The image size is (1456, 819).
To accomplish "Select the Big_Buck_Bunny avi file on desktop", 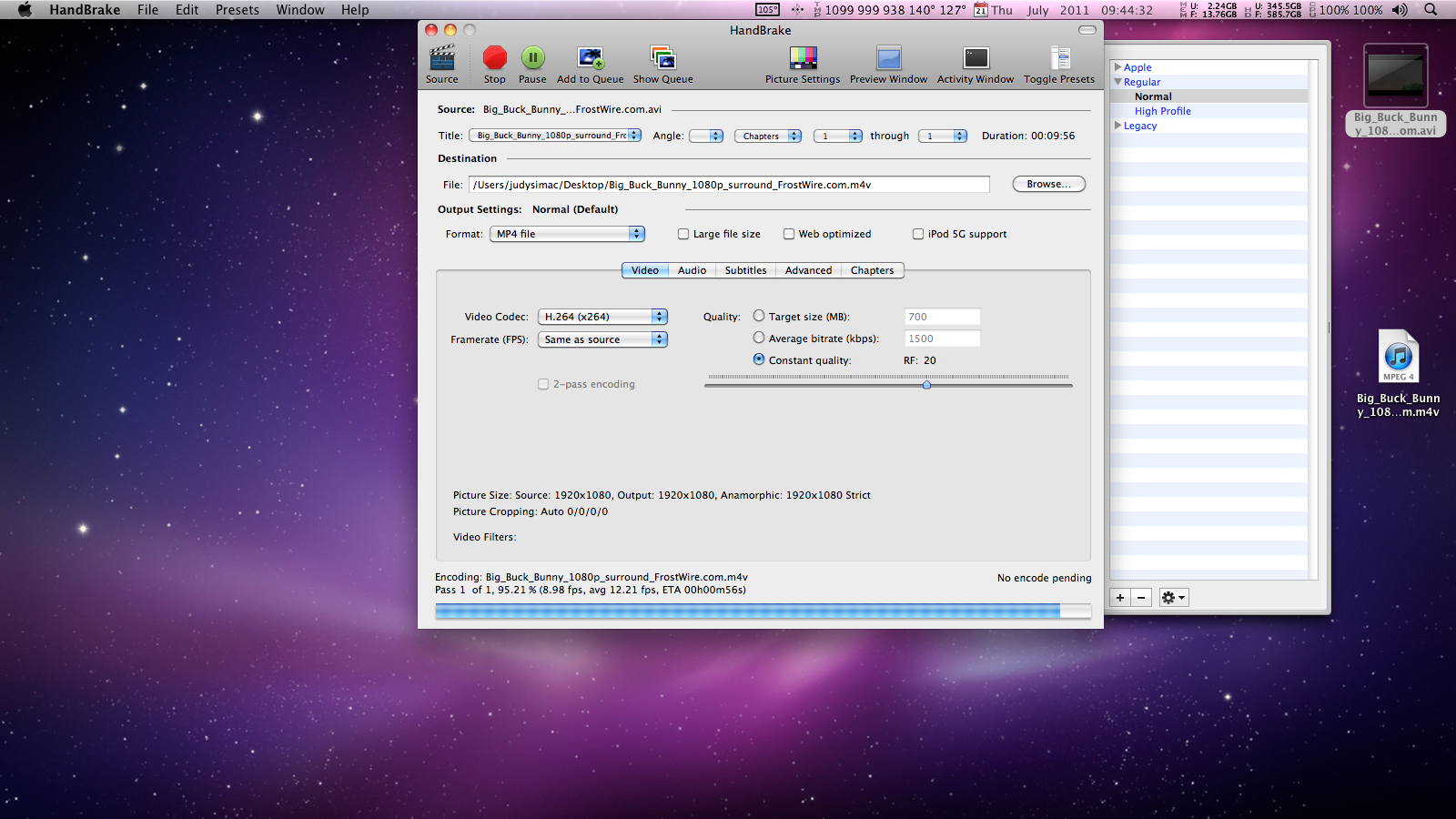I will pos(1396,90).
